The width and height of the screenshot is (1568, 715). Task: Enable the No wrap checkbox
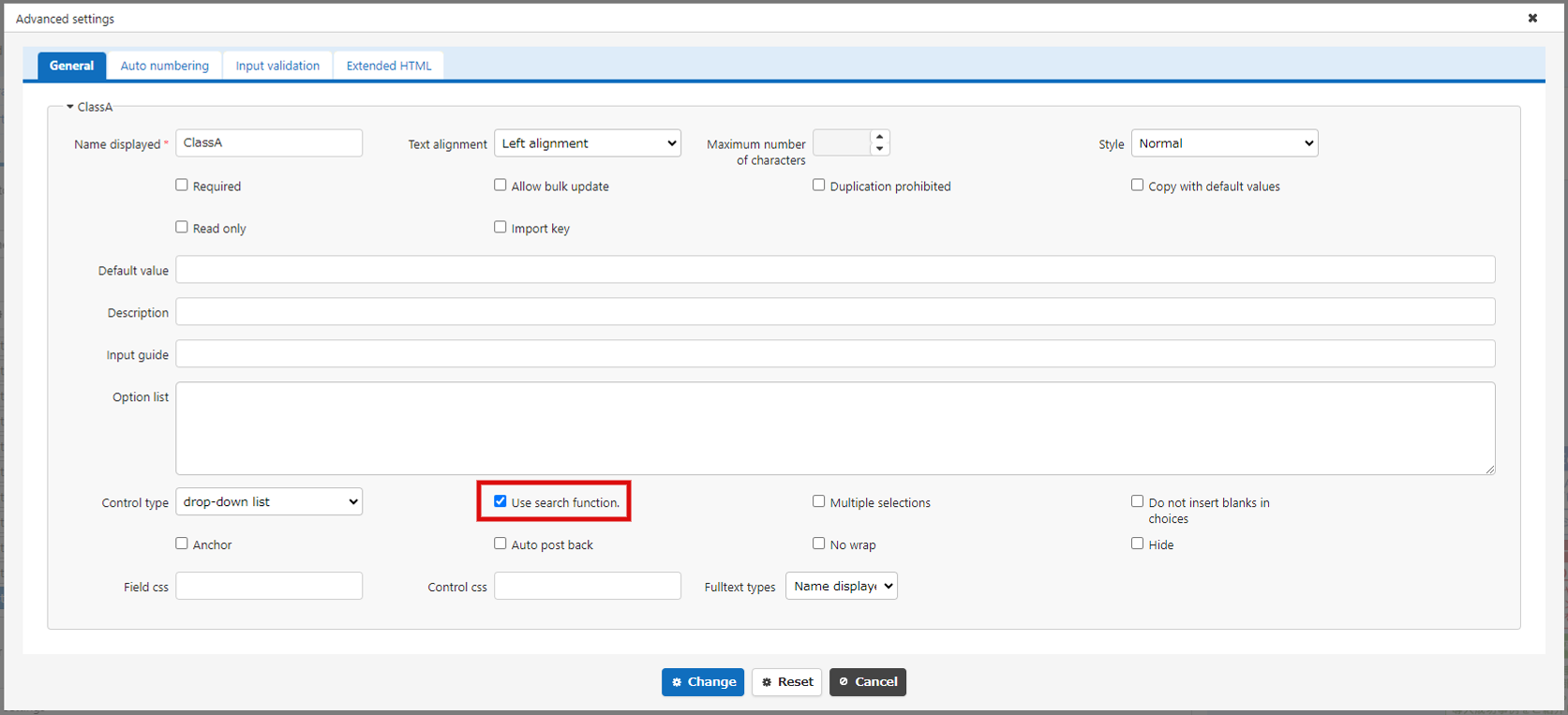819,544
